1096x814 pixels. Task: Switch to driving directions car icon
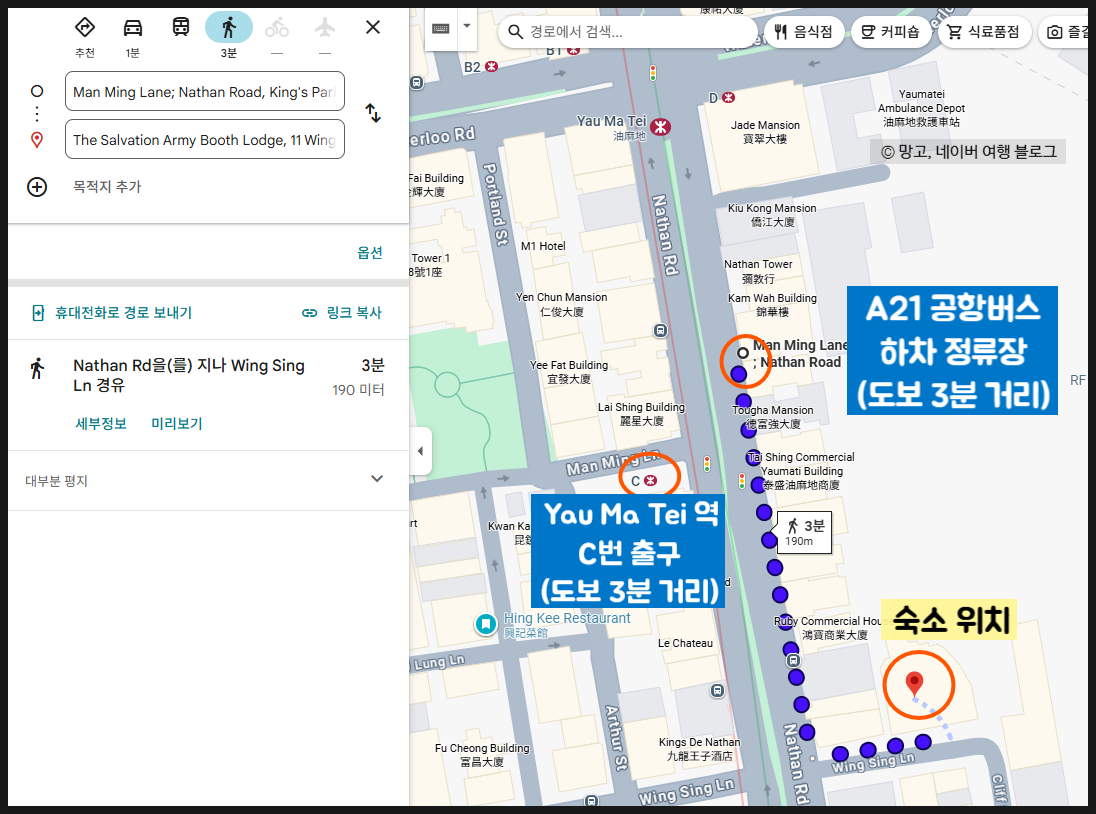click(133, 28)
